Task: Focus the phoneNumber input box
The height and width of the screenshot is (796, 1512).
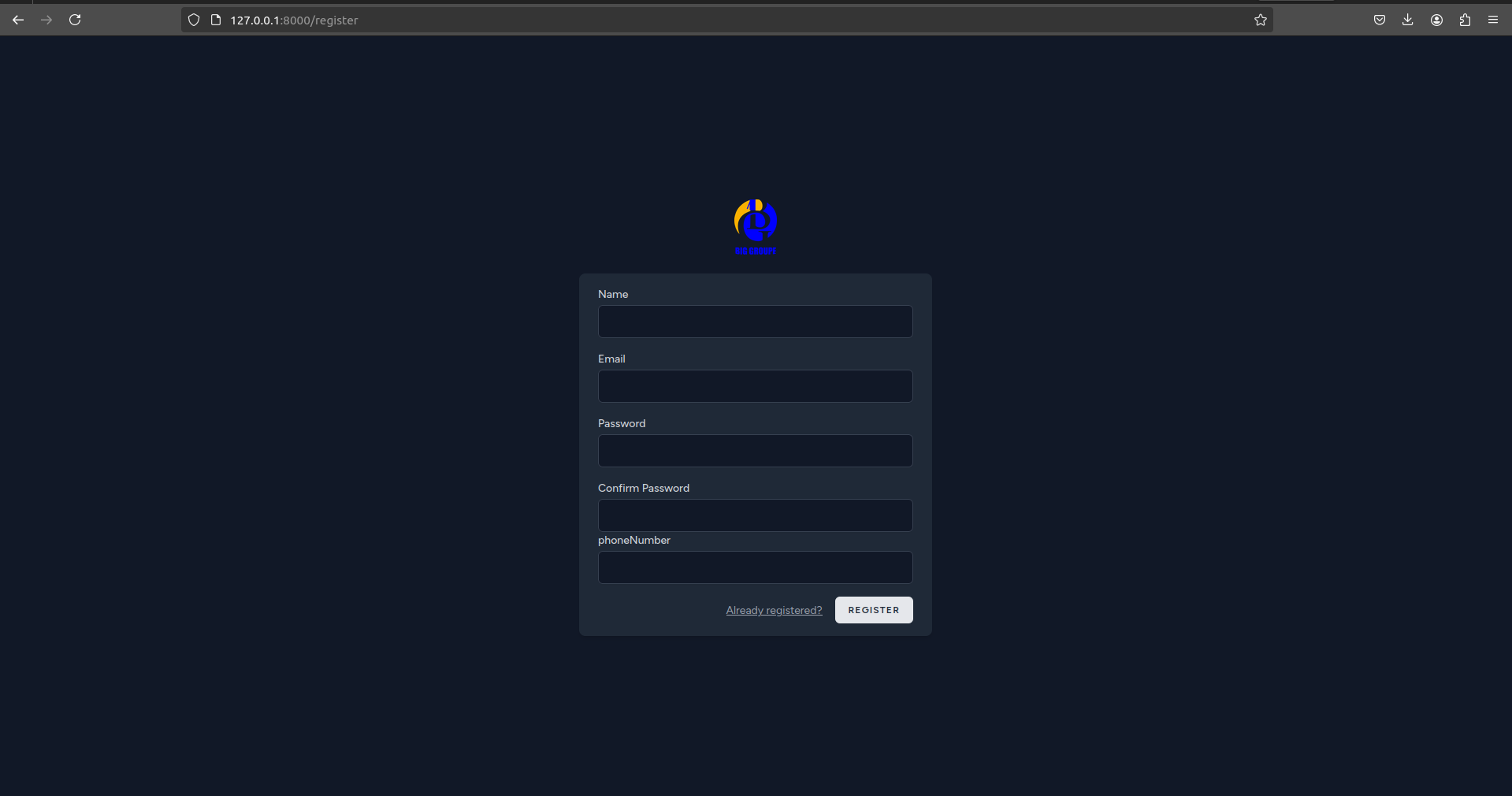Action: click(x=755, y=567)
